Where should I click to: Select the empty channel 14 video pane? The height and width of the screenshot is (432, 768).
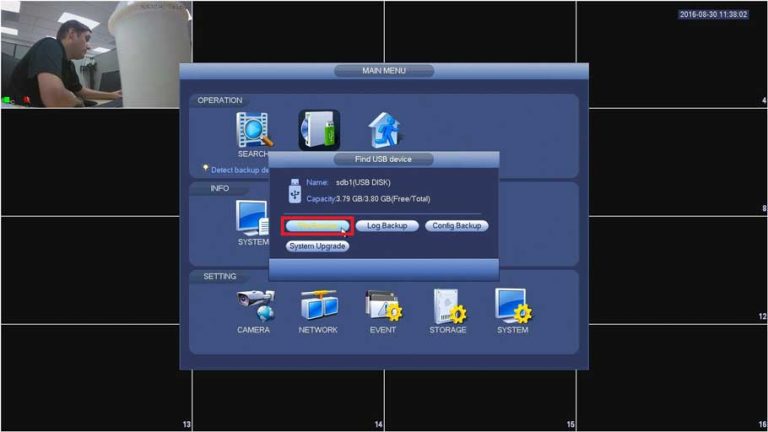288,401
